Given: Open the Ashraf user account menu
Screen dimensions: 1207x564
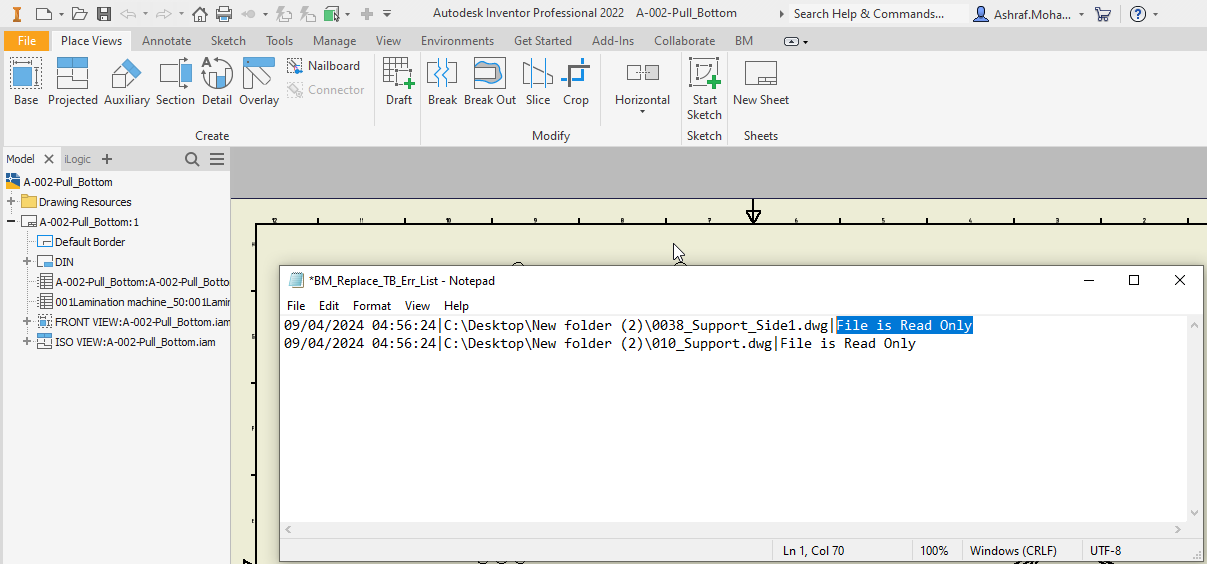Looking at the screenshot, I should (x=1029, y=14).
